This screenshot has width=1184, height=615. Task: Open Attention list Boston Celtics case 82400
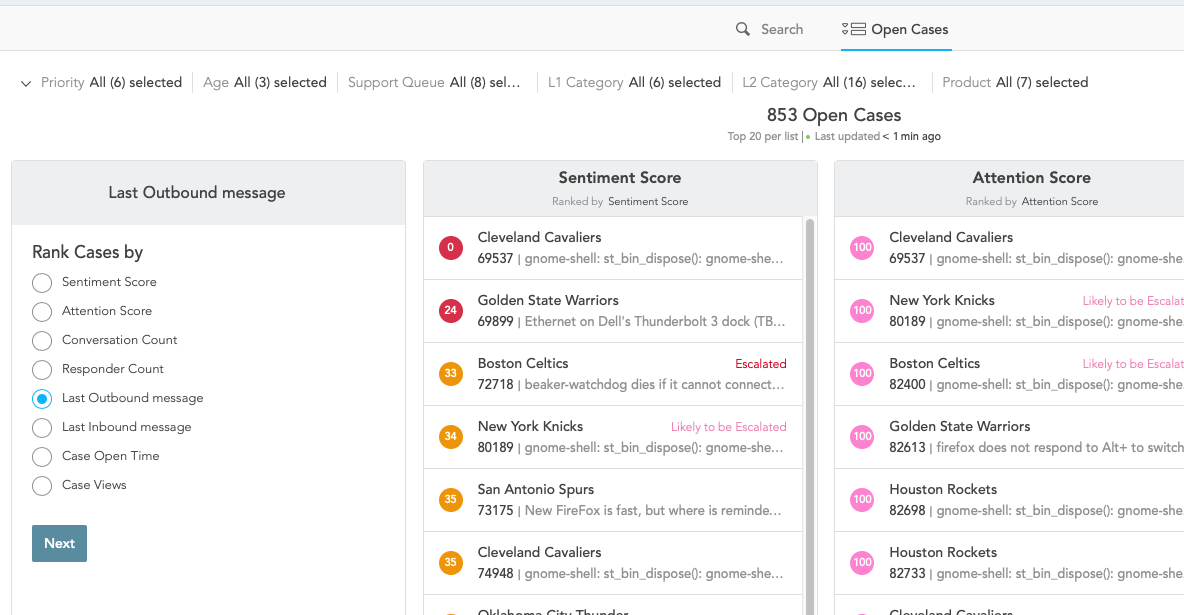(x=1010, y=374)
